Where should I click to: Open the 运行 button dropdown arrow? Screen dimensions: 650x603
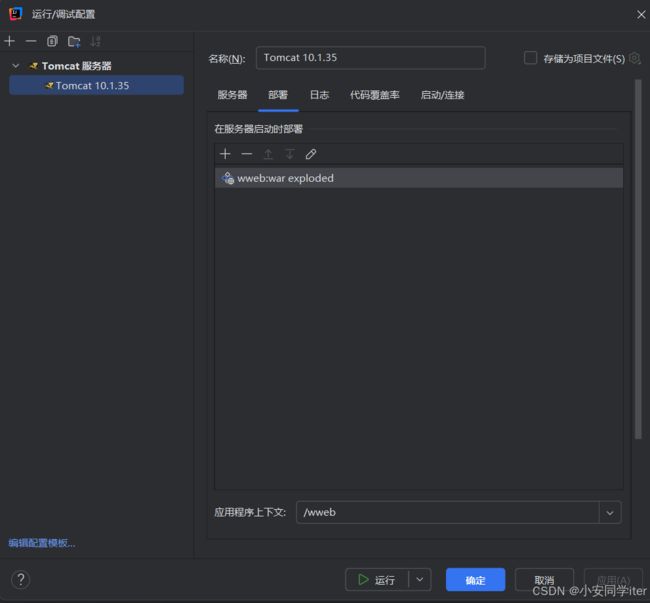click(420, 579)
